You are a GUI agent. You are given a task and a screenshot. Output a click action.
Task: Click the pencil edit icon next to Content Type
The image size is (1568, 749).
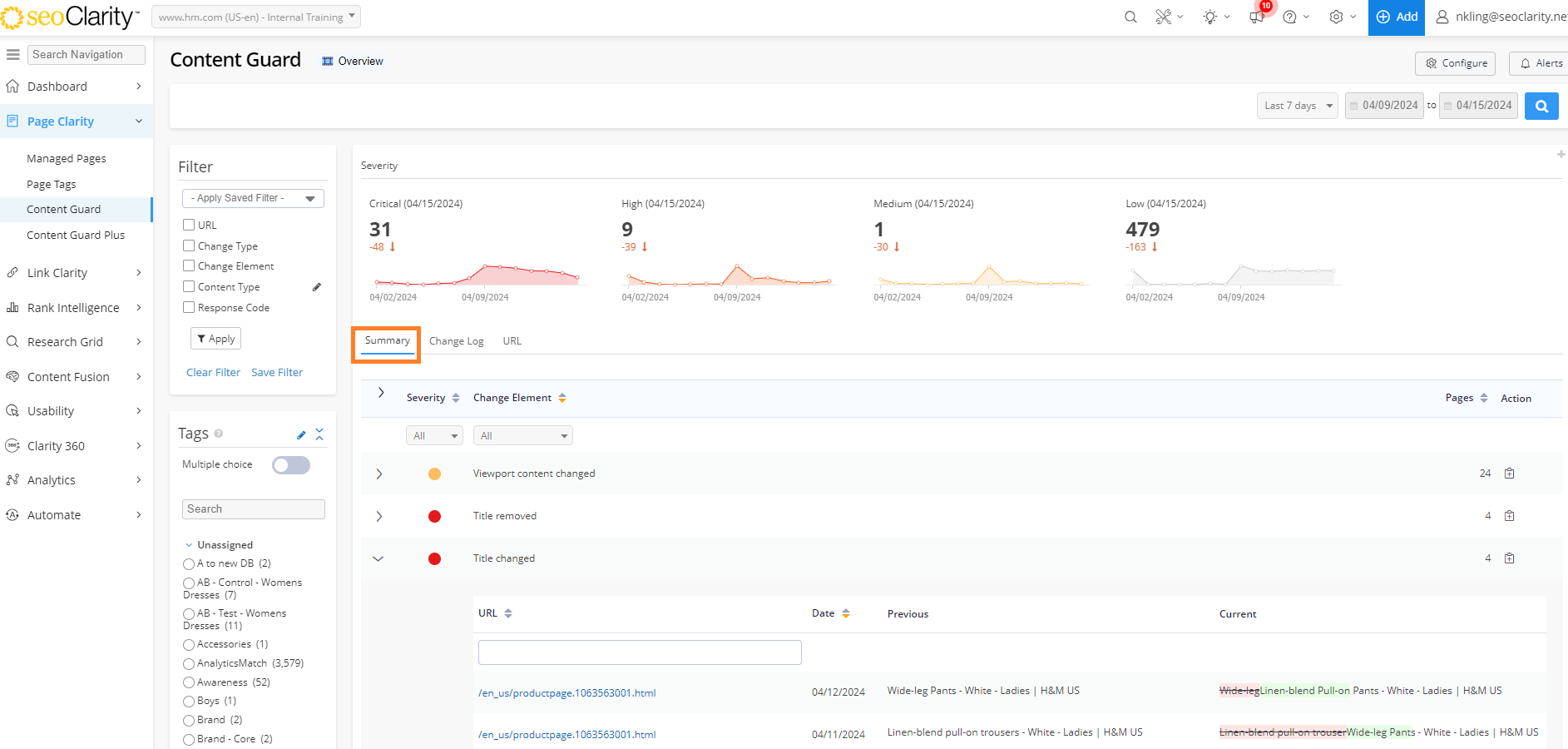tap(317, 287)
